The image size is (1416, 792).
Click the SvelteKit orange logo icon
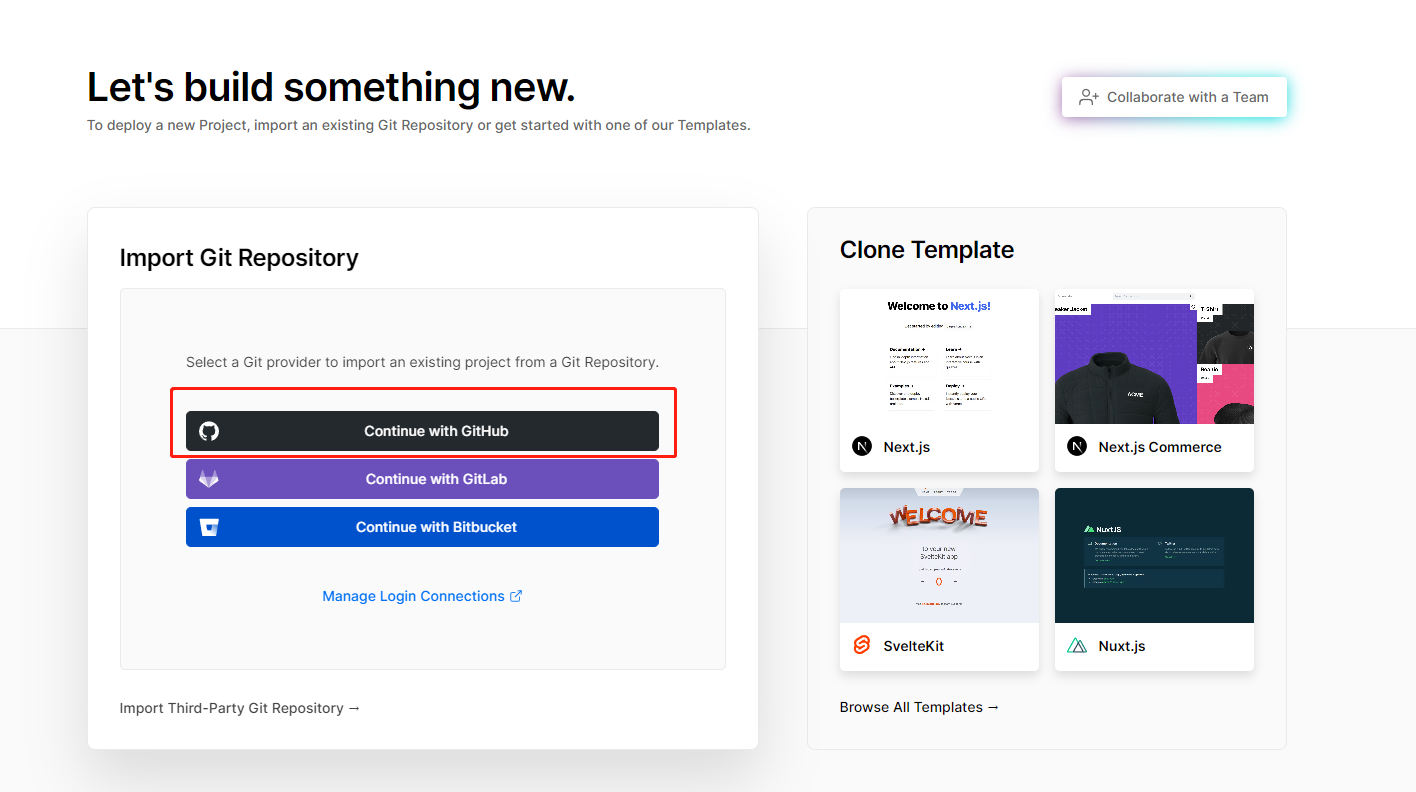click(862, 646)
